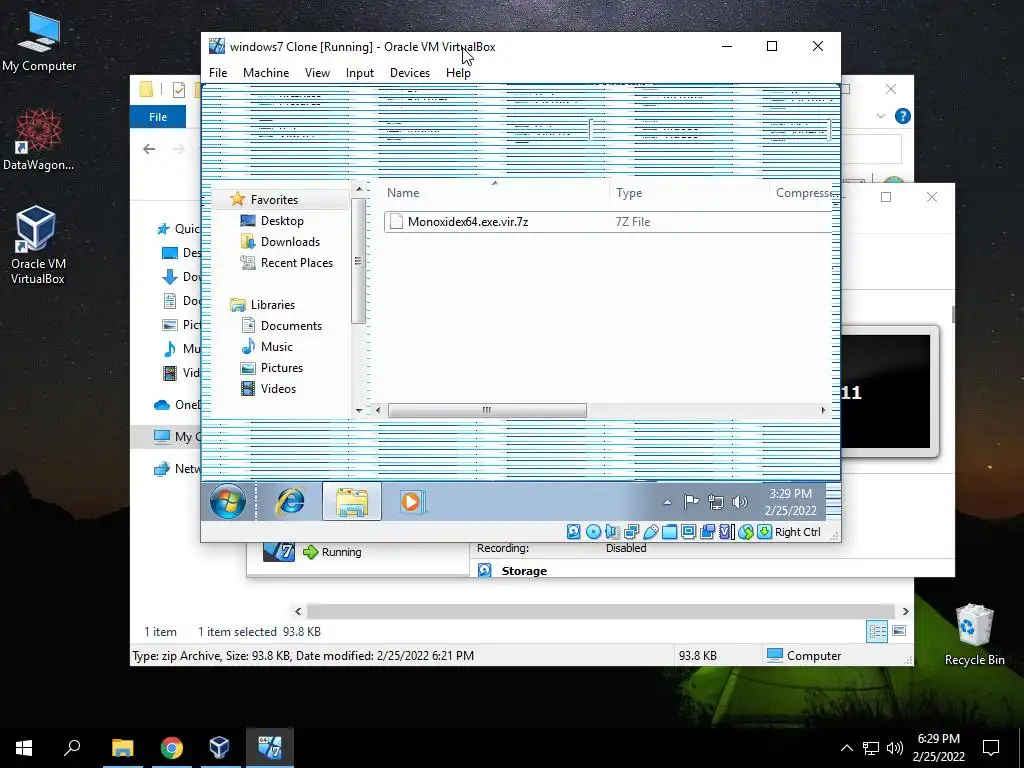Image resolution: width=1024 pixels, height=768 pixels.
Task: Click the VirtualBox Manager taskbar icon
Action: tap(219, 748)
